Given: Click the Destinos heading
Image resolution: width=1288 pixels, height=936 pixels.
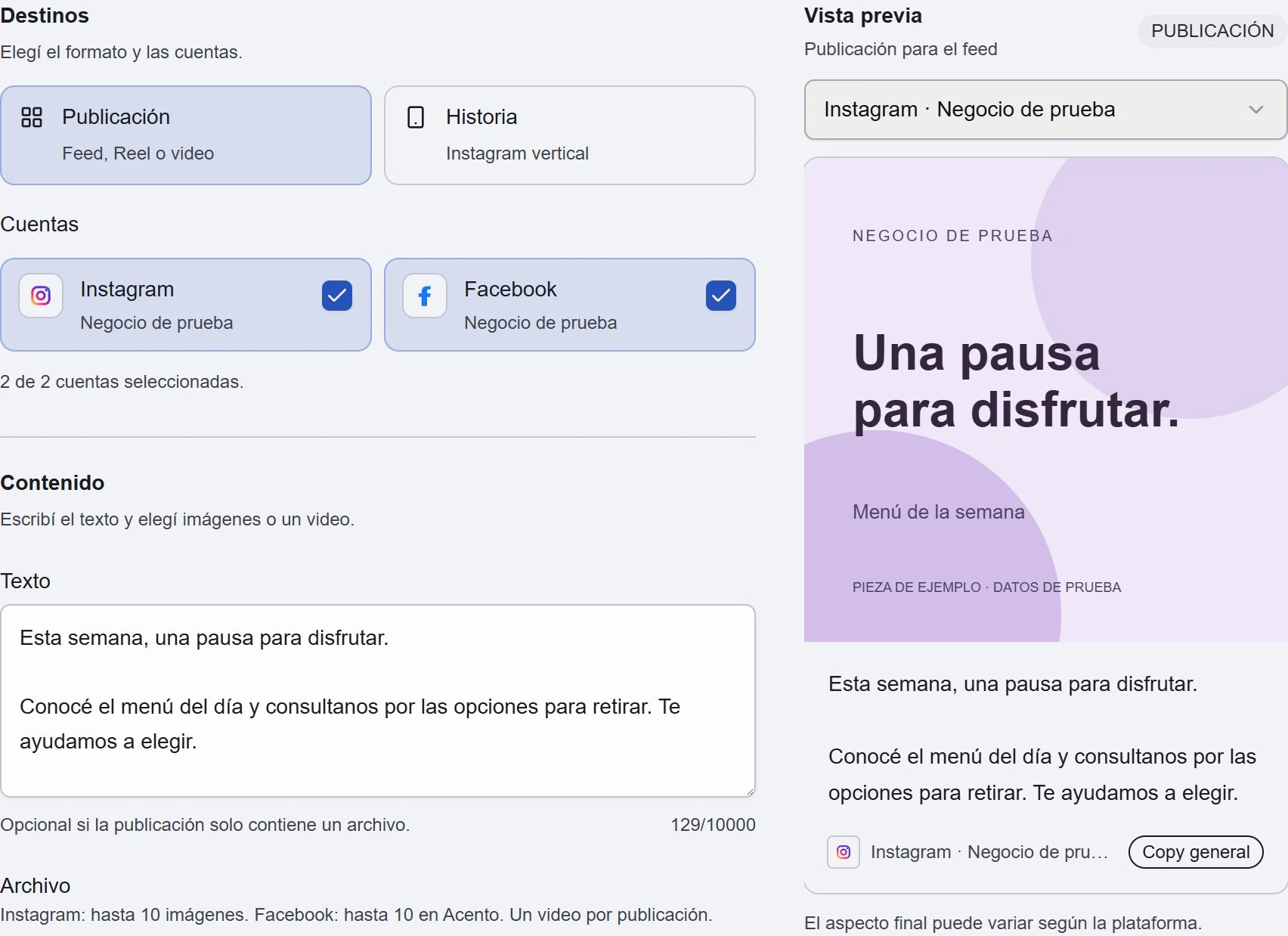Looking at the screenshot, I should [x=45, y=16].
